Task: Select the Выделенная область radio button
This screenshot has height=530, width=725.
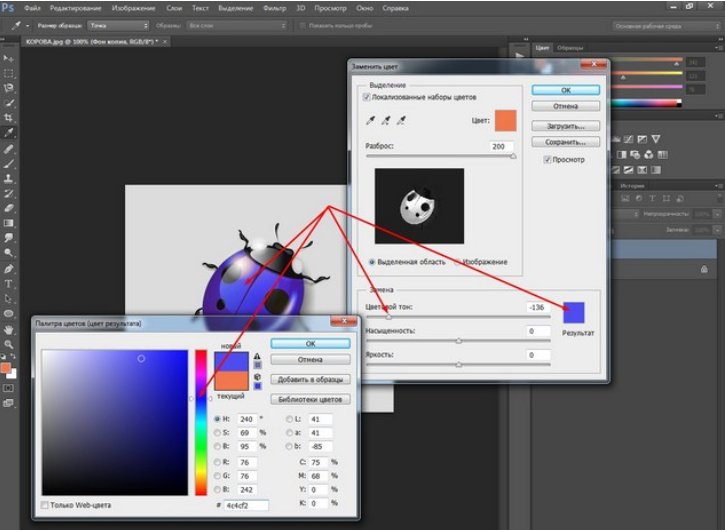Action: tap(372, 262)
